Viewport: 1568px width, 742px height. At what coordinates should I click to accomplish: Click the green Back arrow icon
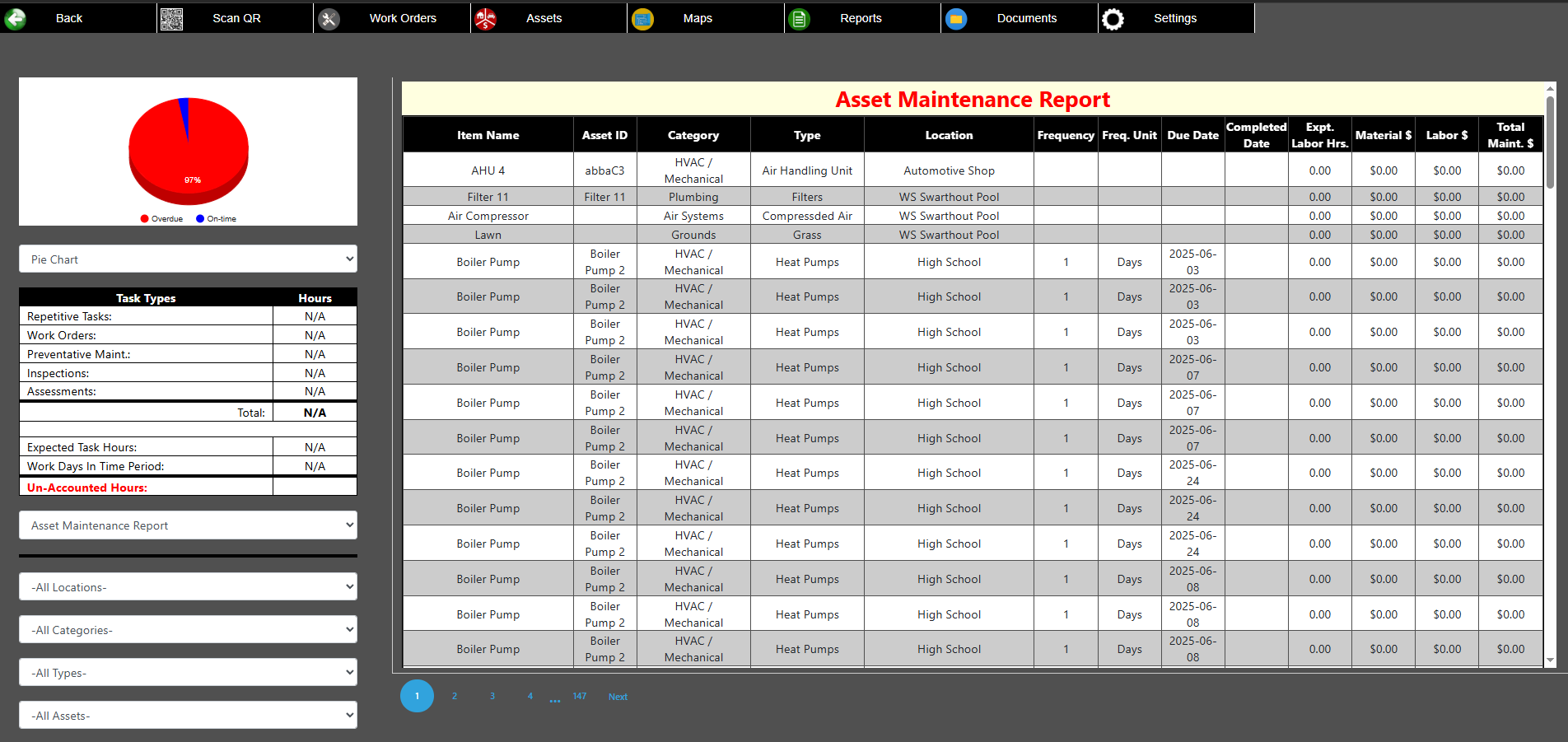click(x=16, y=18)
